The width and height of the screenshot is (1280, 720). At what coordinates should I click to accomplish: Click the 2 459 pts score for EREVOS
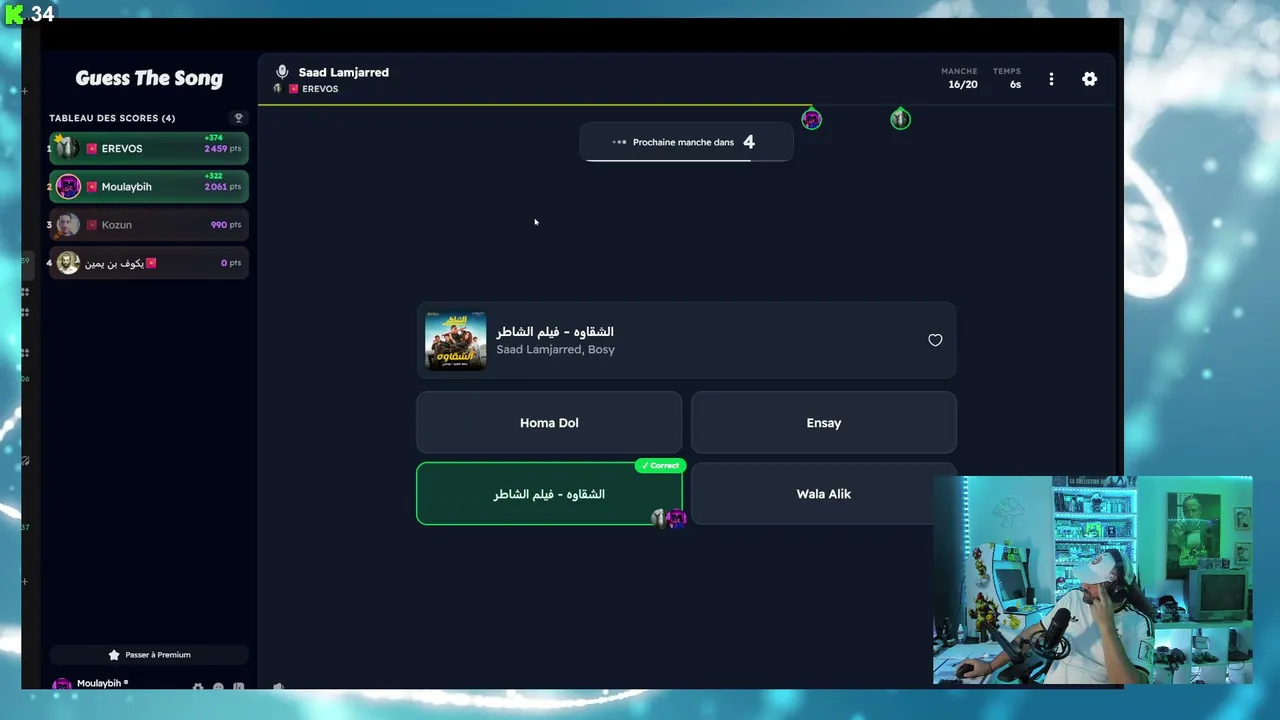pyautogui.click(x=223, y=149)
